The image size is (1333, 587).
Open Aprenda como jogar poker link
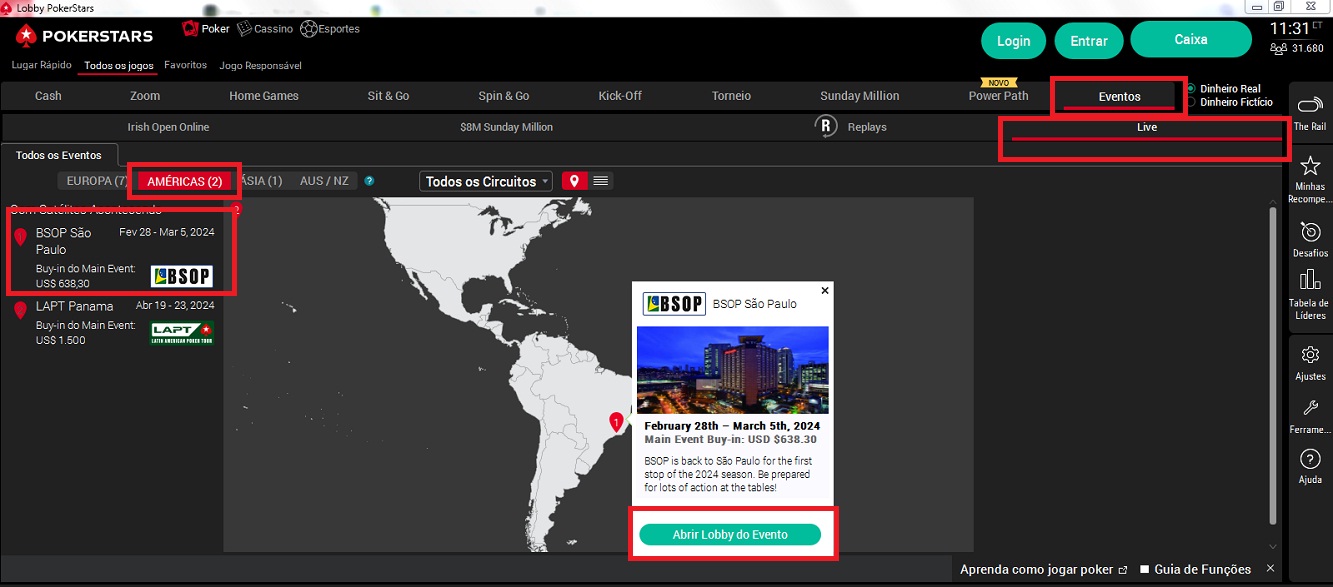point(1043,569)
